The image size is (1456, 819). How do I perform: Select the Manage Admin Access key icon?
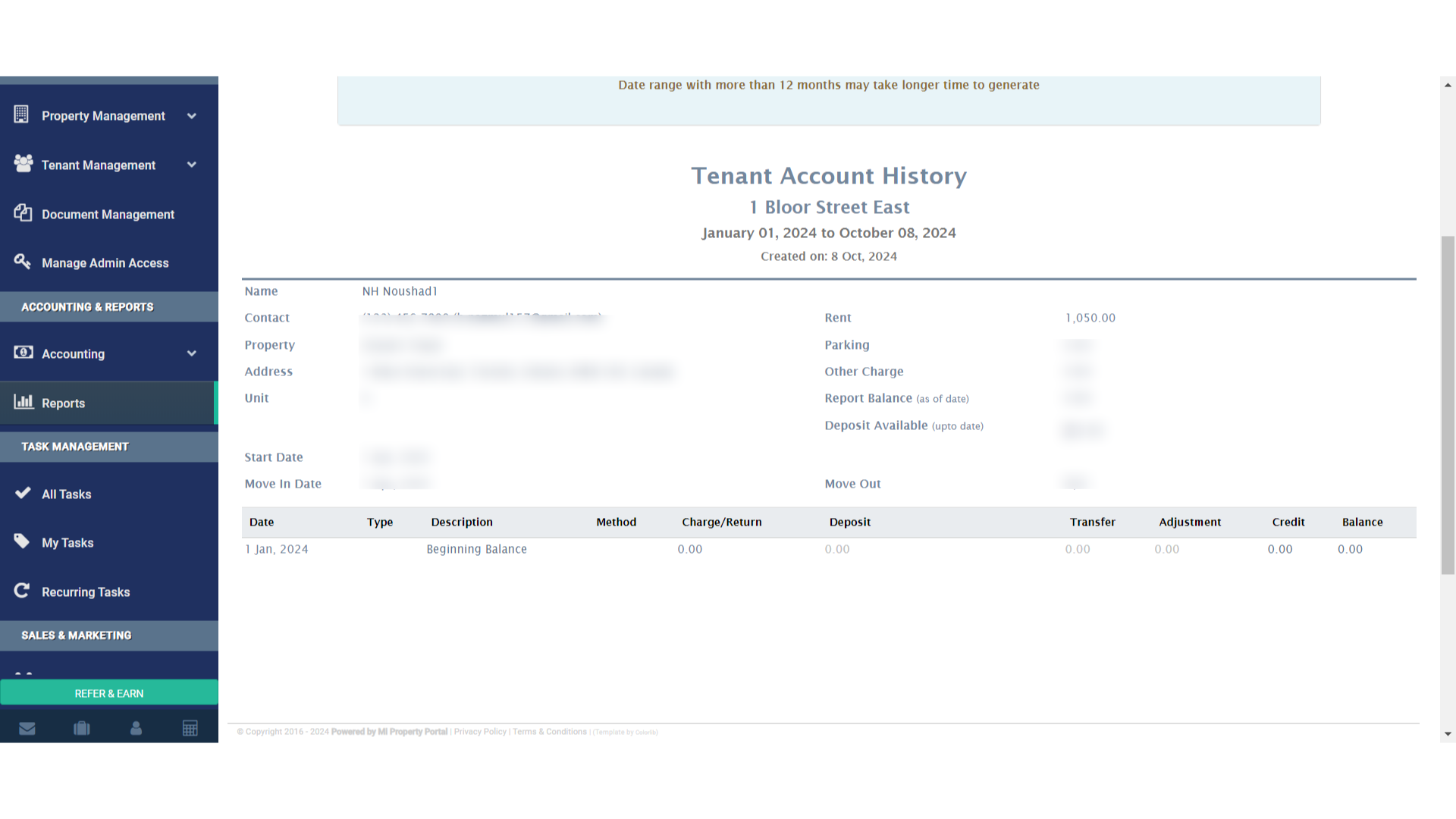(22, 262)
